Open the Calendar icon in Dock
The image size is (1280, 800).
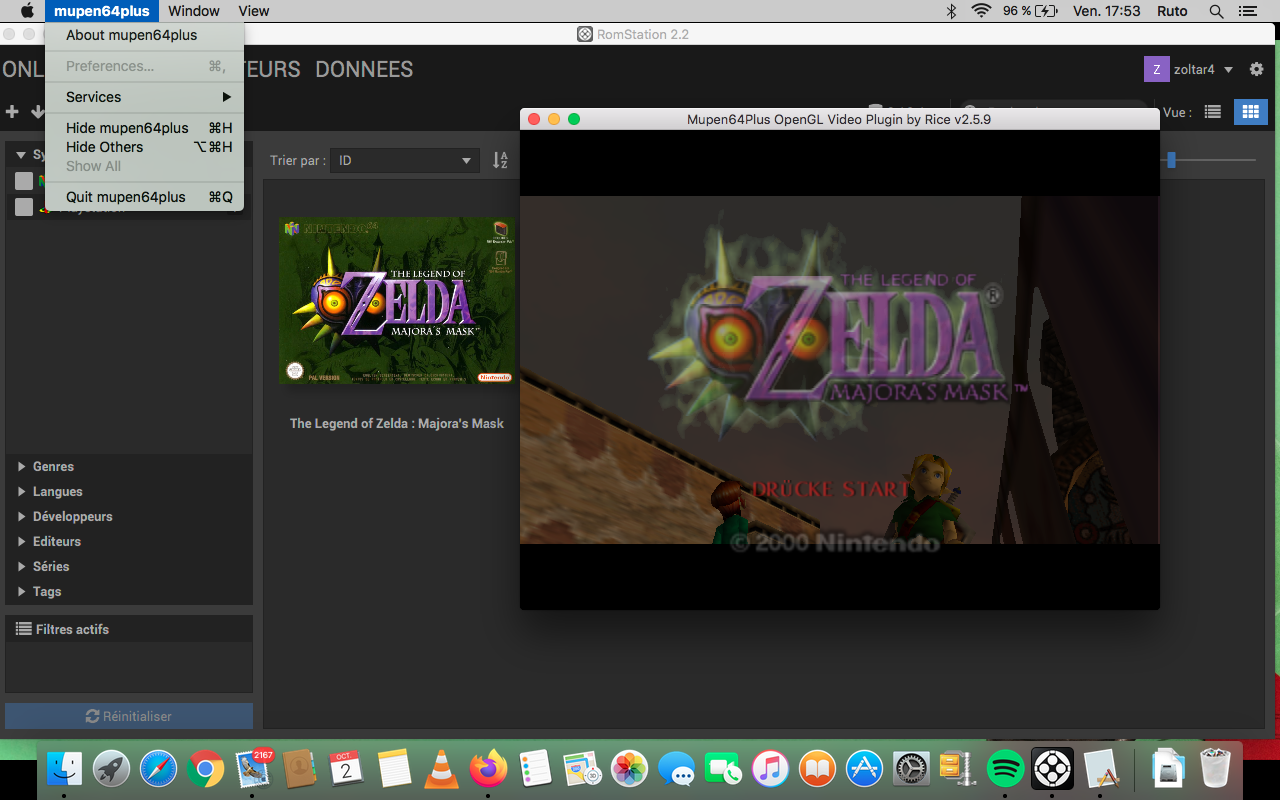tap(346, 768)
